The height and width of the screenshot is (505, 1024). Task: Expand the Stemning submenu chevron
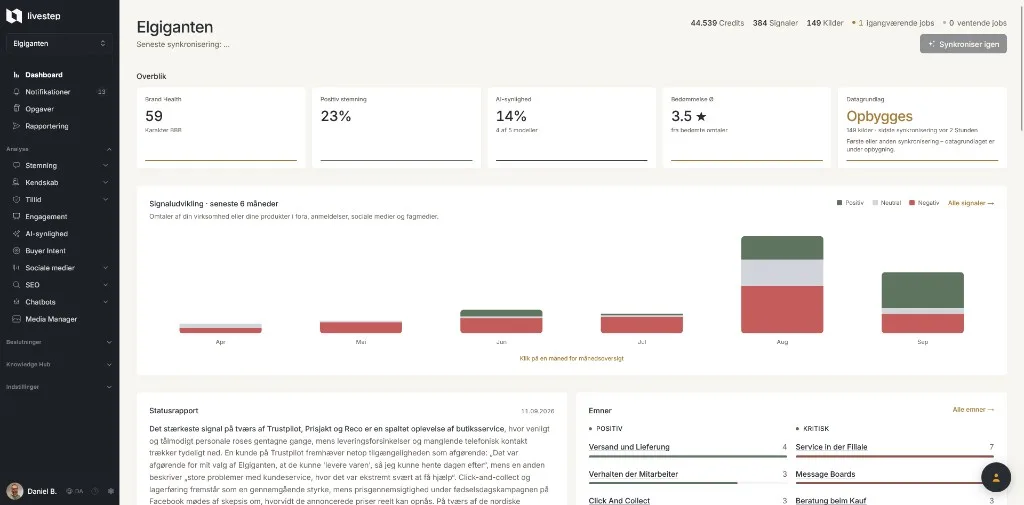pos(106,166)
